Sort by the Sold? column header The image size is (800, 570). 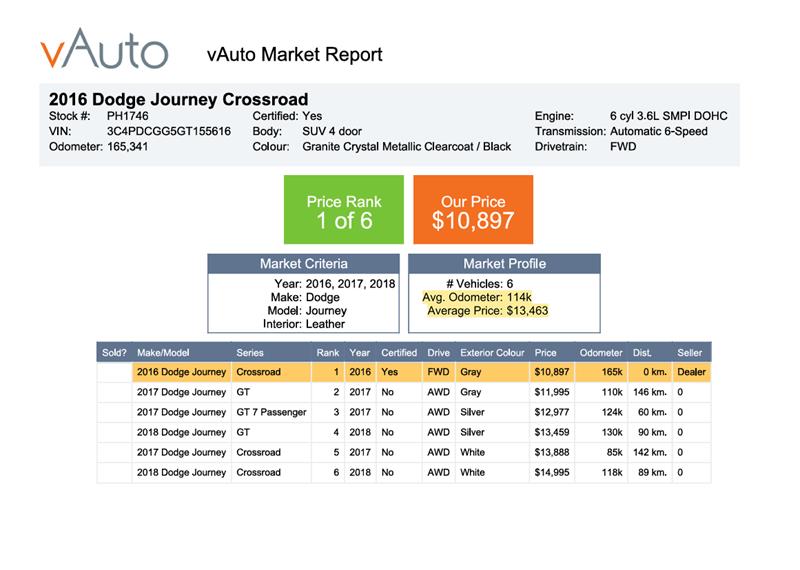click(x=114, y=353)
